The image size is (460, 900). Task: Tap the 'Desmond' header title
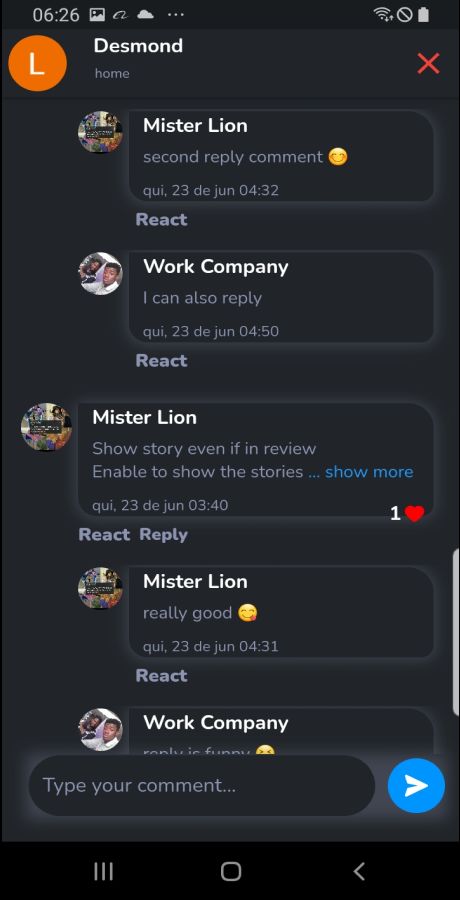[x=138, y=46]
